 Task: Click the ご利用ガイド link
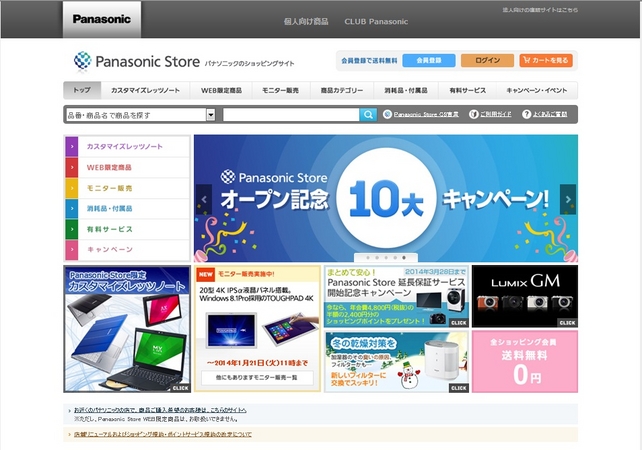495,115
